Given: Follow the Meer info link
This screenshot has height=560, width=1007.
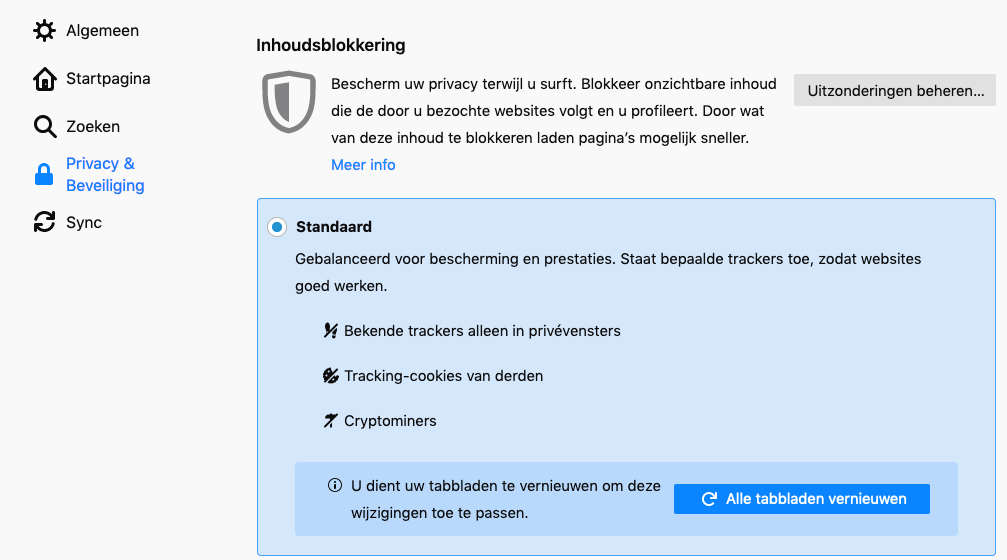Looking at the screenshot, I should click(x=363, y=165).
